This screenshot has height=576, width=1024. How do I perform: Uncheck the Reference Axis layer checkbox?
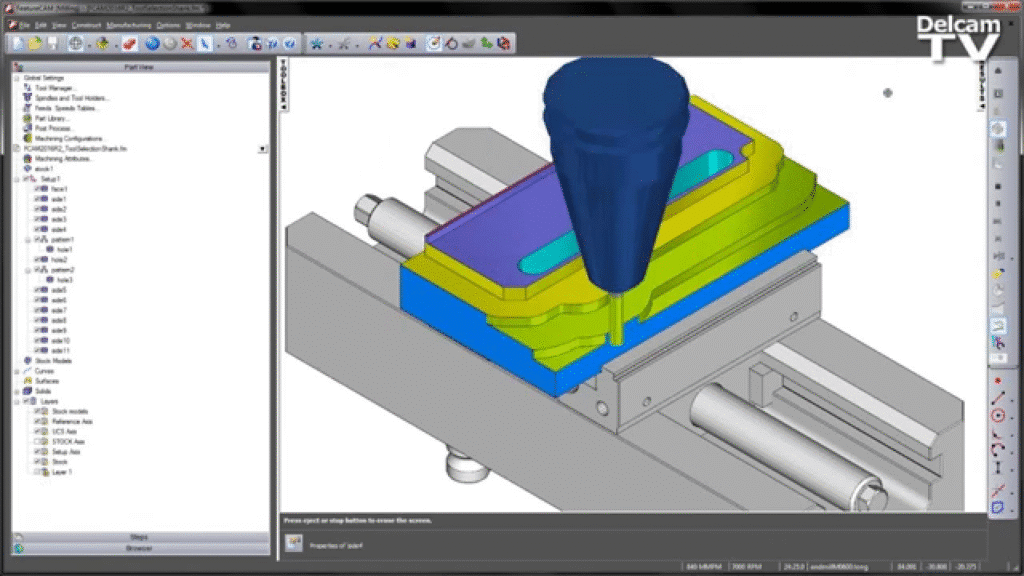(x=38, y=422)
